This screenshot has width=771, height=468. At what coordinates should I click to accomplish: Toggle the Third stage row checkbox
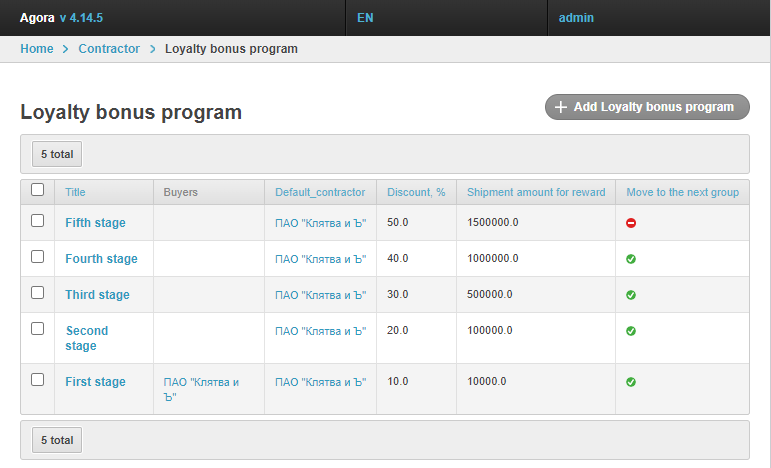point(38,293)
